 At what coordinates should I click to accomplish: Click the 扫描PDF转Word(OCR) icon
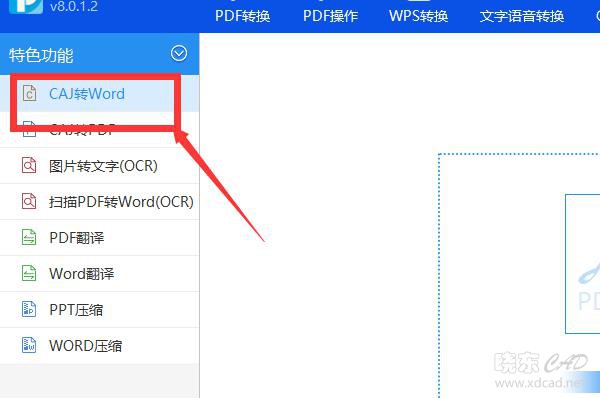[x=29, y=201]
